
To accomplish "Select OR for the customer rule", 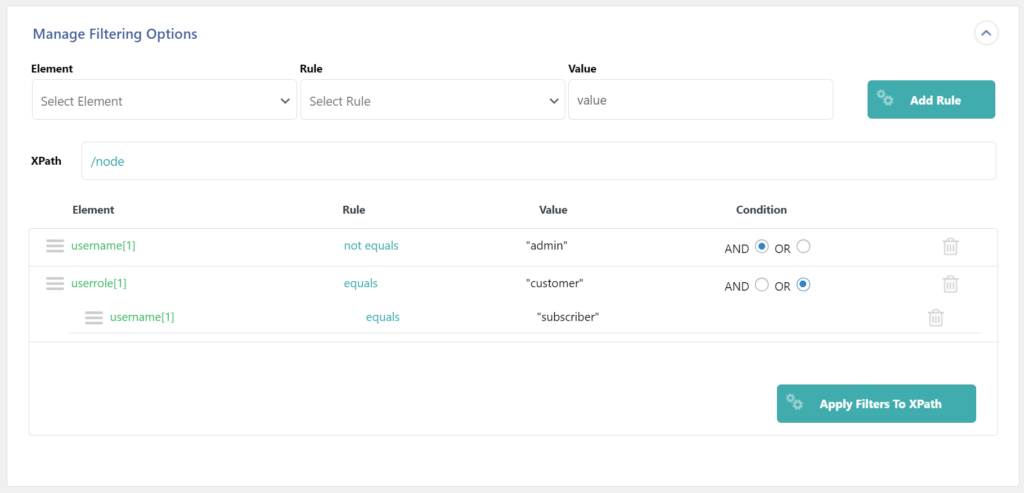I will pyautogui.click(x=804, y=285).
